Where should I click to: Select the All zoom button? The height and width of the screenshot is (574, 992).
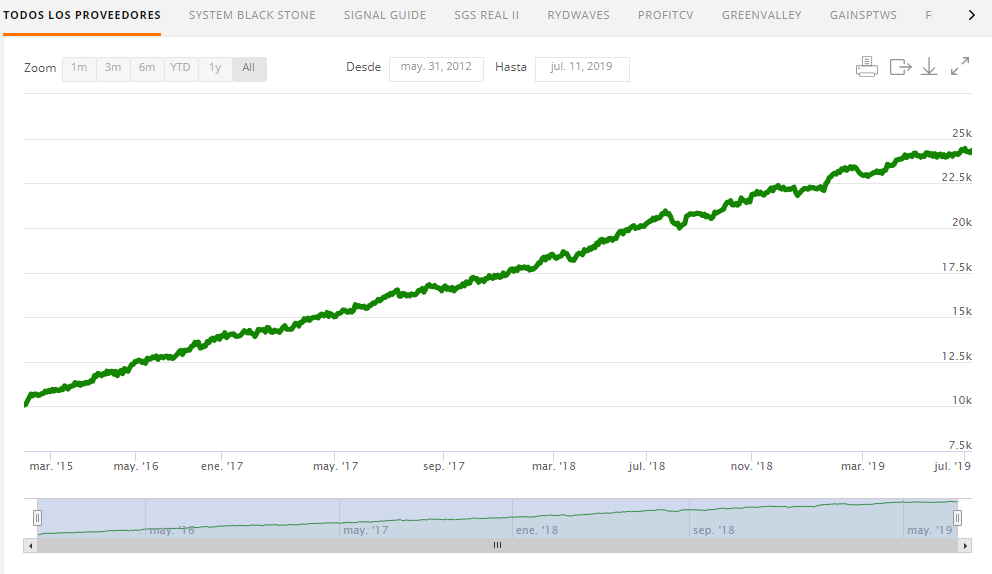tap(249, 68)
